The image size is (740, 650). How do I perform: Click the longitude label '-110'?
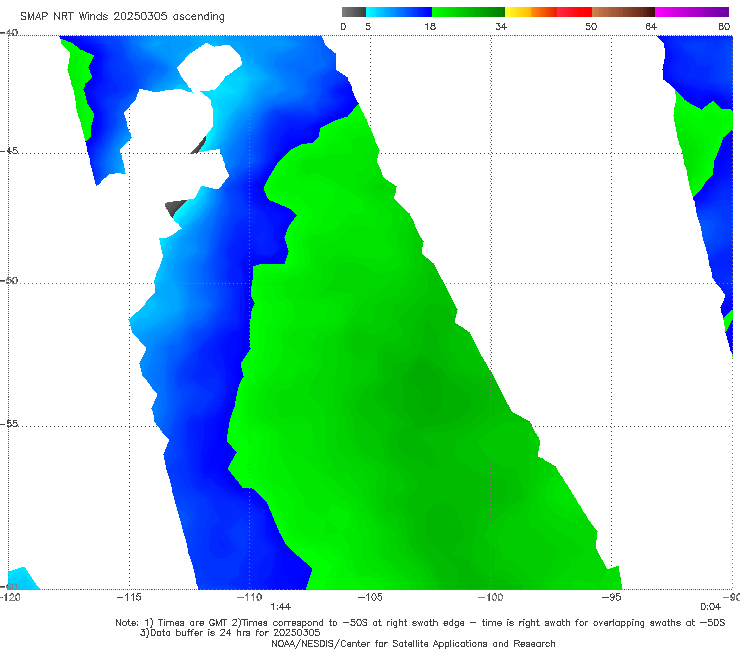(x=249, y=597)
